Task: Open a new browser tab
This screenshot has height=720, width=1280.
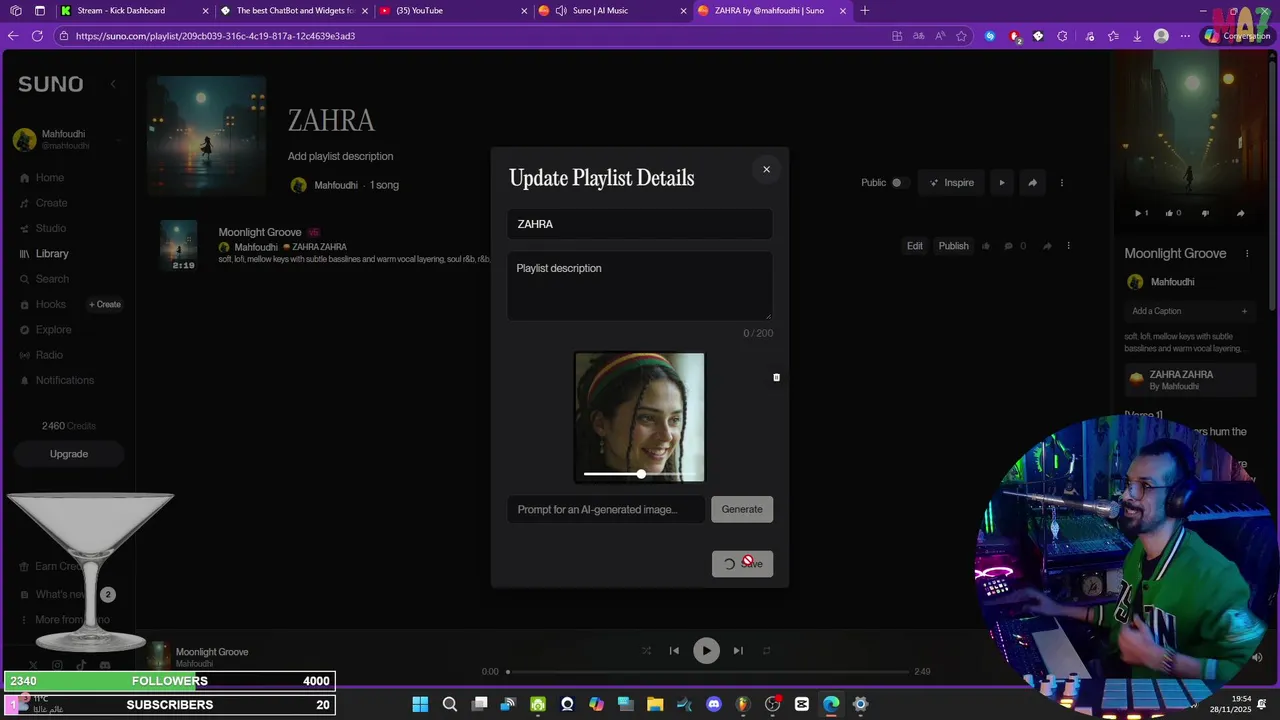Action: 865,11
